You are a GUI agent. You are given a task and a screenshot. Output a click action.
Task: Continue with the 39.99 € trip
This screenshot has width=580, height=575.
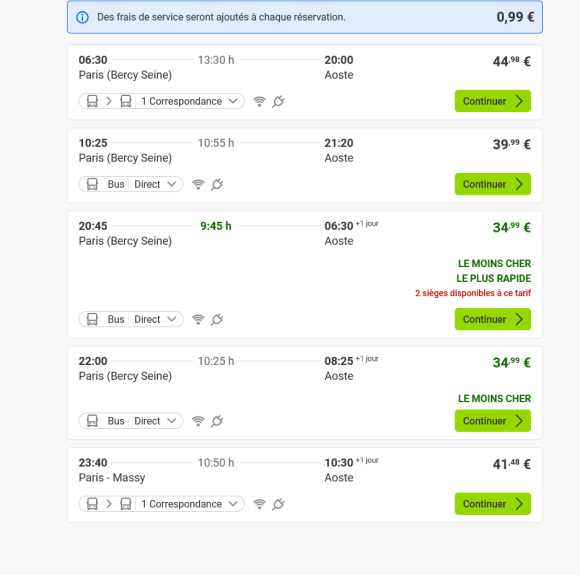pos(493,184)
